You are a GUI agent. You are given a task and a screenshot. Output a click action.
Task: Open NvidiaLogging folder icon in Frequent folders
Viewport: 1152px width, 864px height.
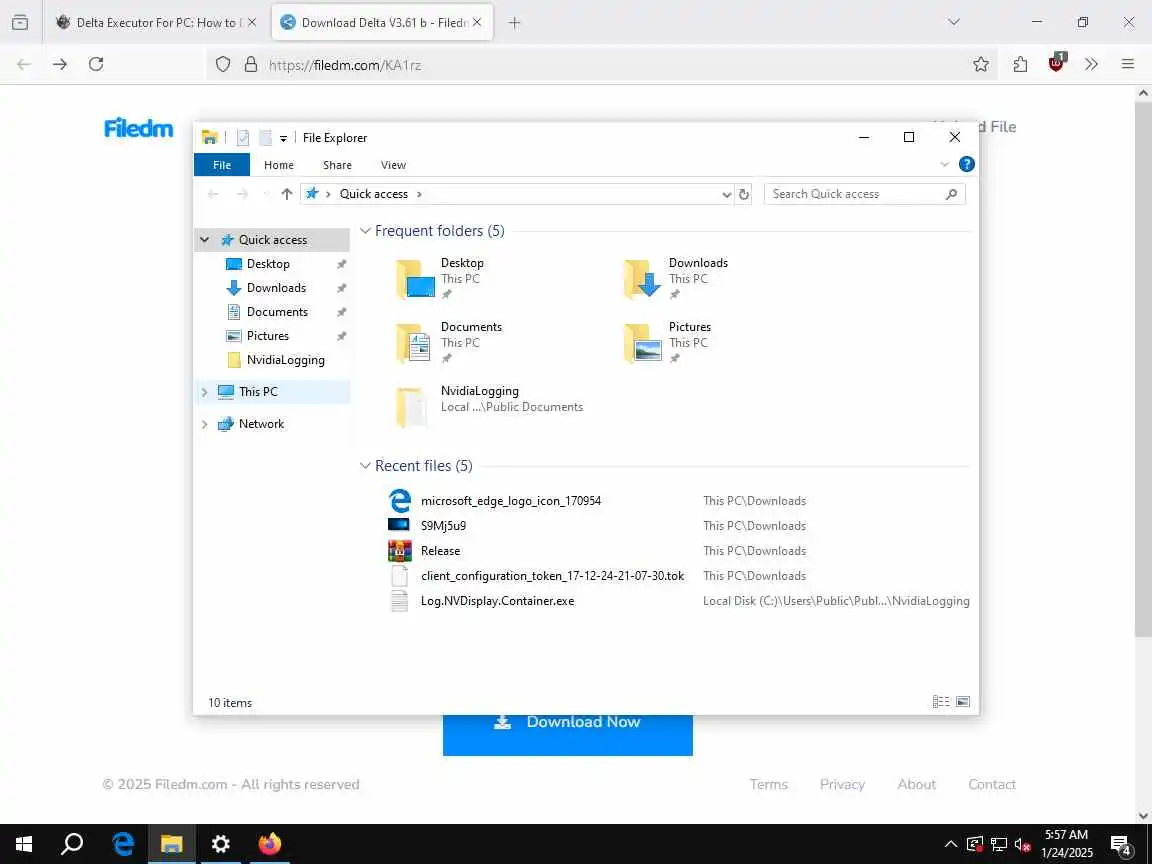coord(412,407)
